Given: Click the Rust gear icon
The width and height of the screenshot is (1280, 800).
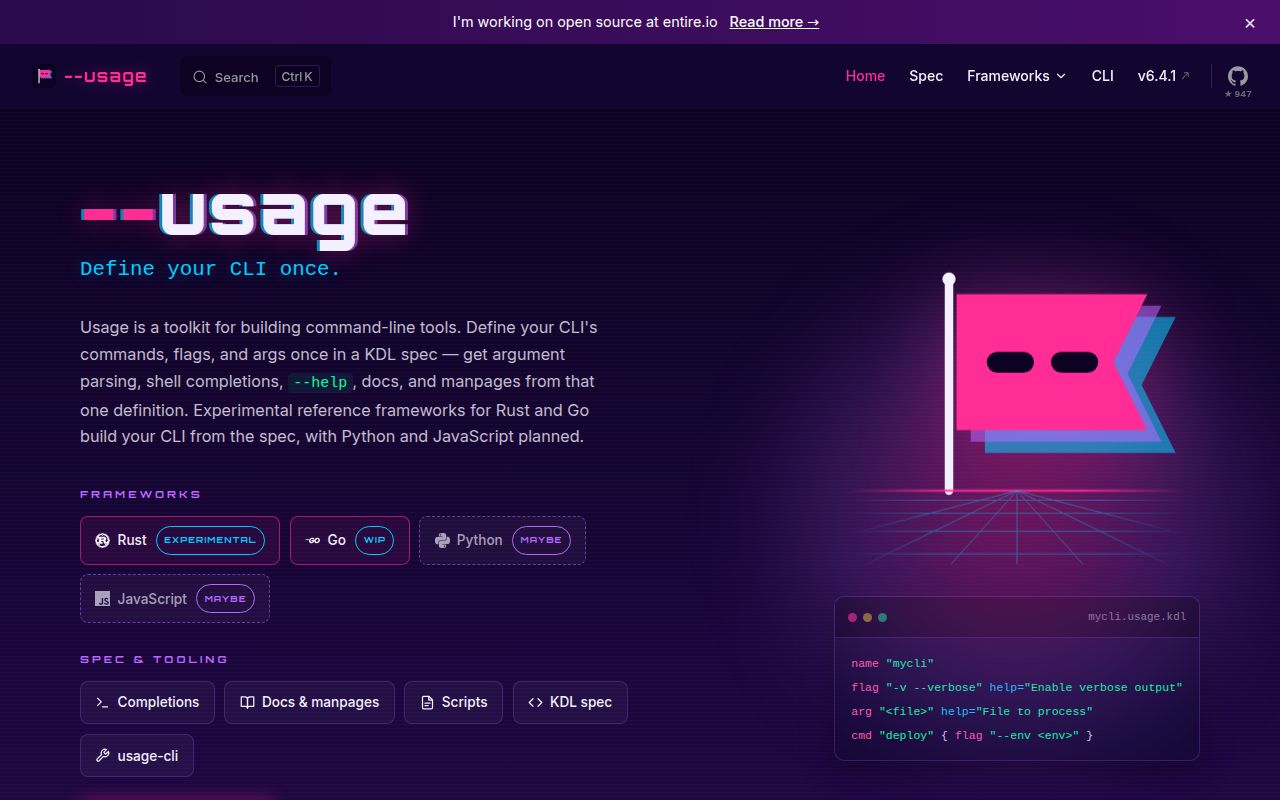Looking at the screenshot, I should (x=102, y=540).
